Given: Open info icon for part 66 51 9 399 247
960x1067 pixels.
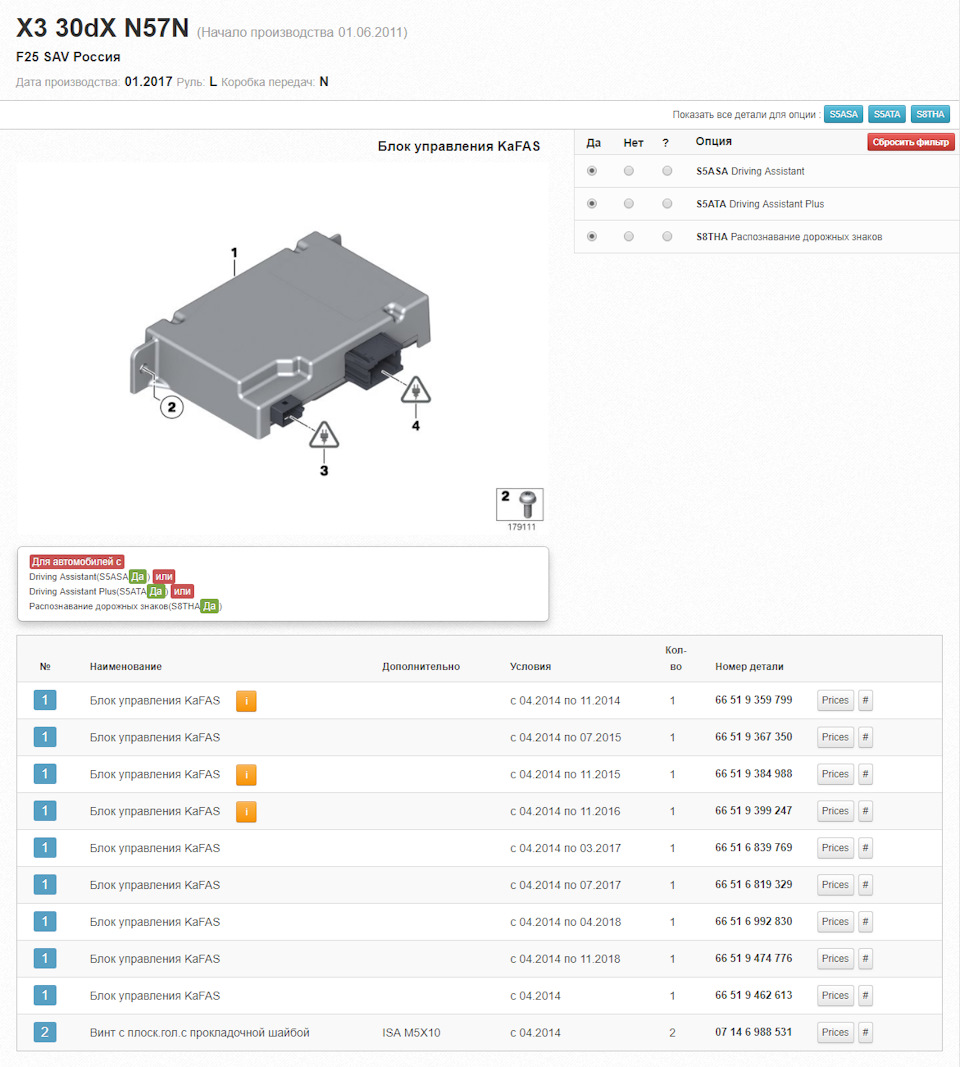Looking at the screenshot, I should click(246, 811).
